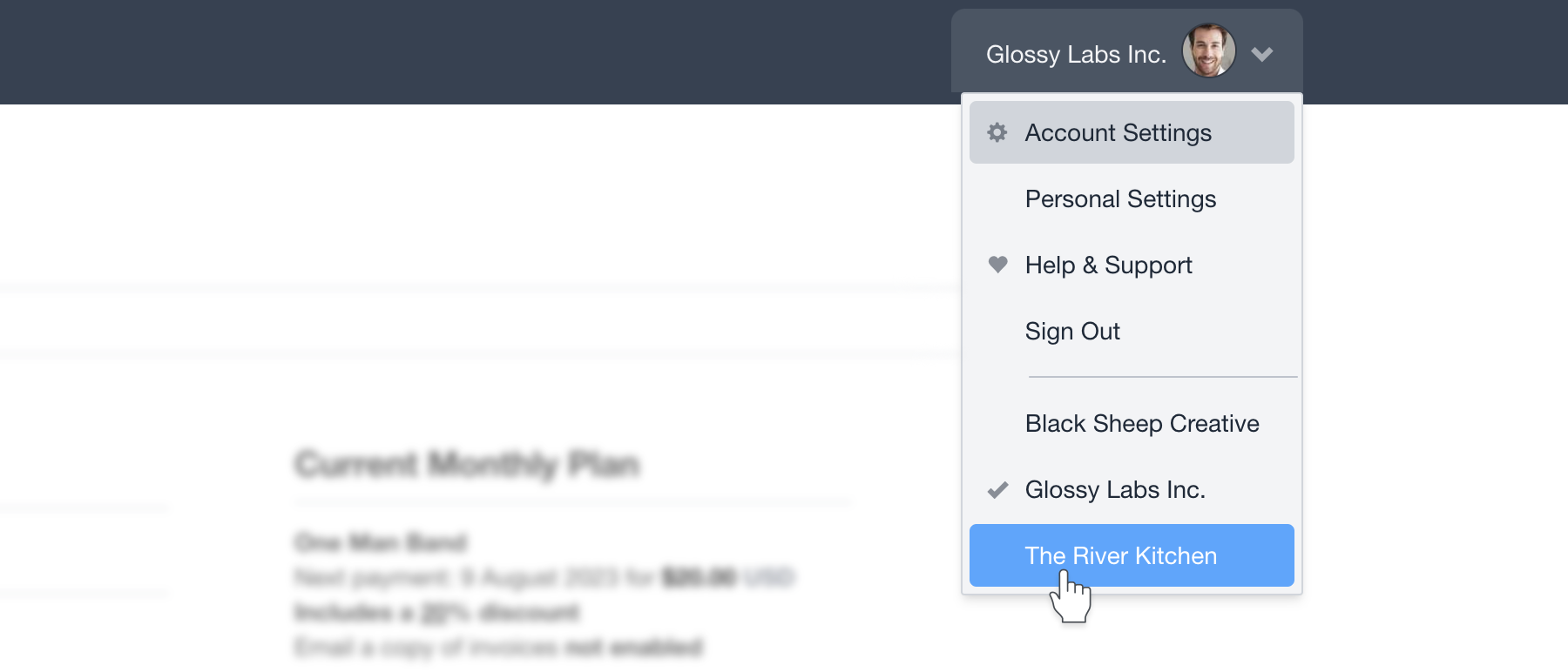
Task: Click the checkmark icon beside Glossy Labs Inc.
Action: (x=998, y=490)
